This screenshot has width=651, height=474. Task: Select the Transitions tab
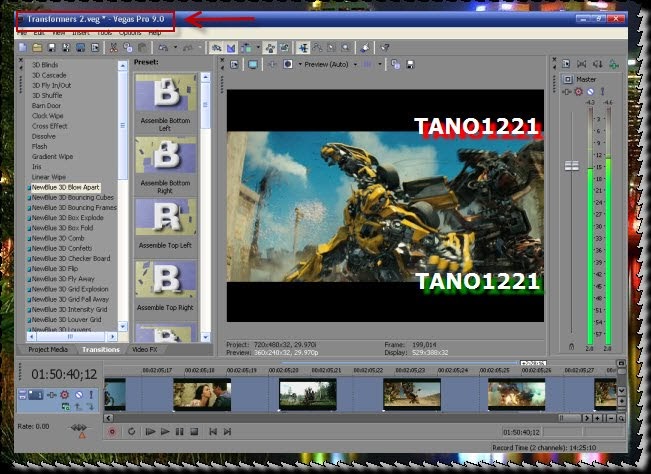pyautogui.click(x=100, y=349)
